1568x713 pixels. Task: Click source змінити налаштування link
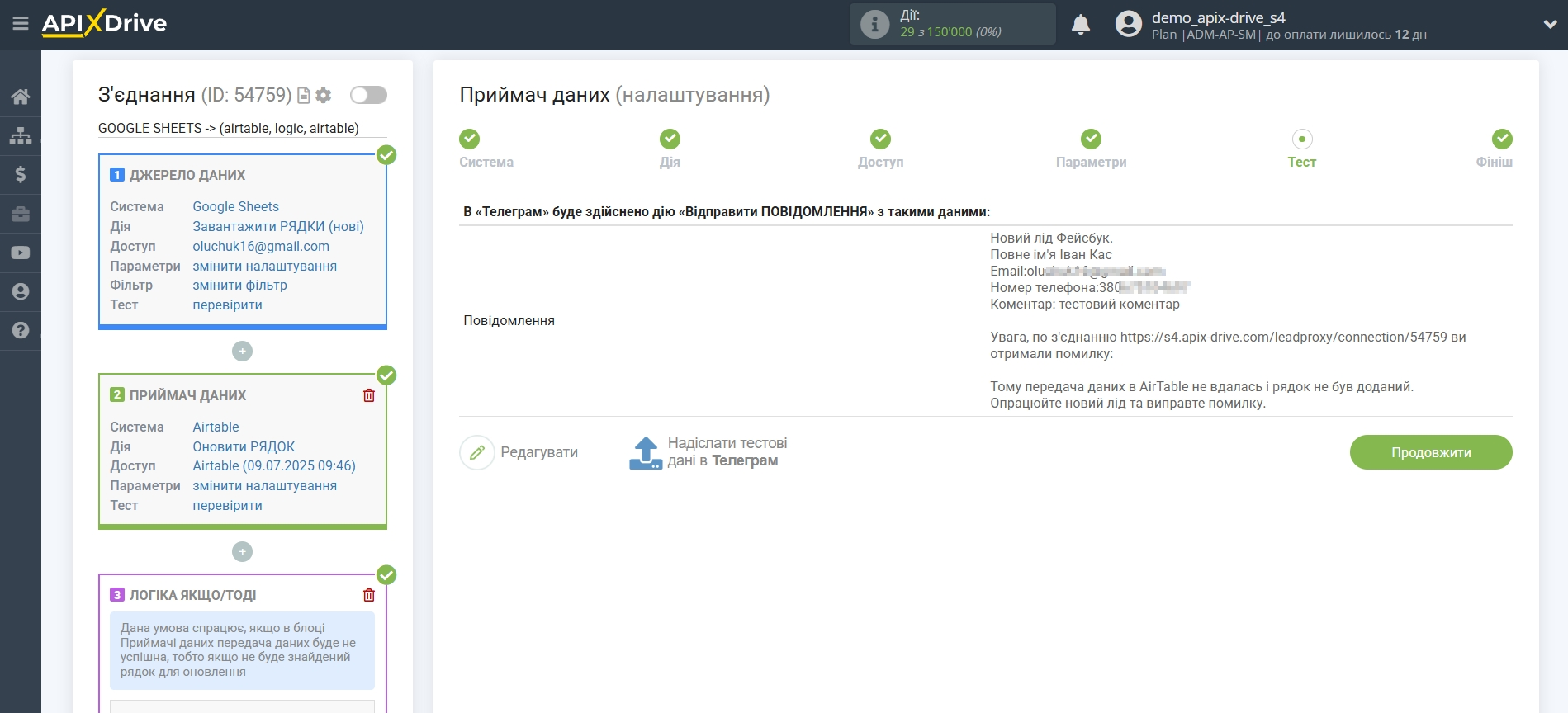264,266
